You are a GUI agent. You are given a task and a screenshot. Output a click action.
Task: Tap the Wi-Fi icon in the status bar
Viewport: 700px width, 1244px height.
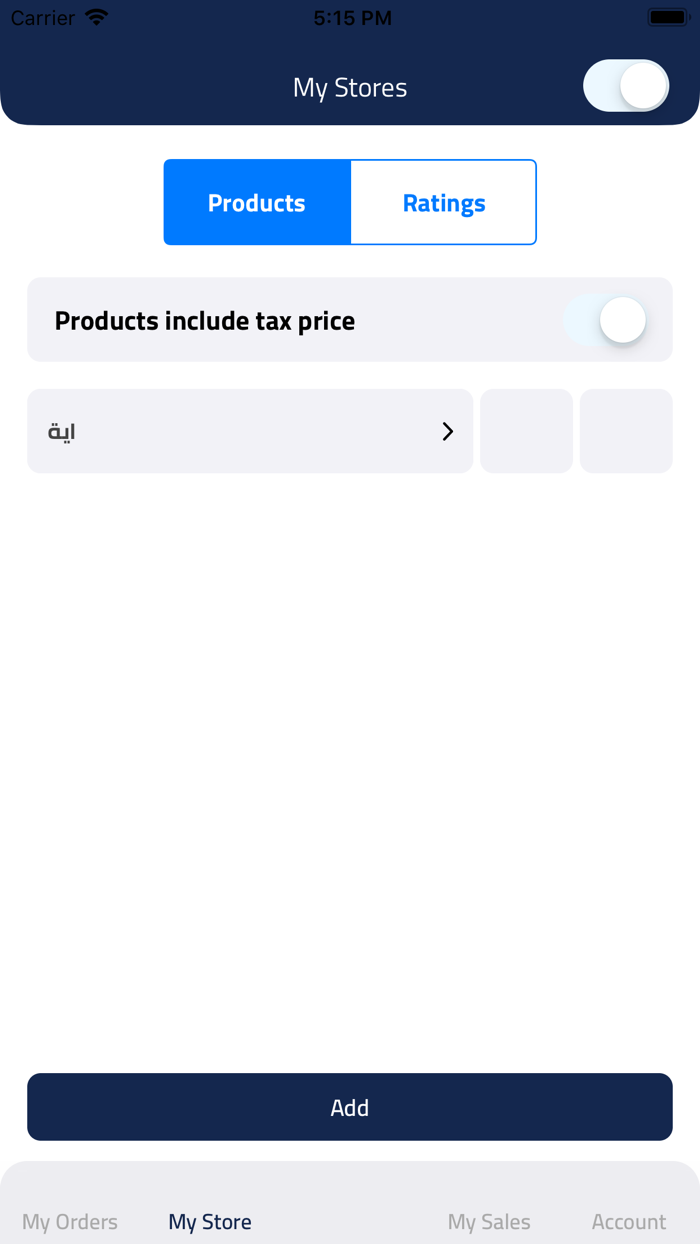click(x=96, y=16)
